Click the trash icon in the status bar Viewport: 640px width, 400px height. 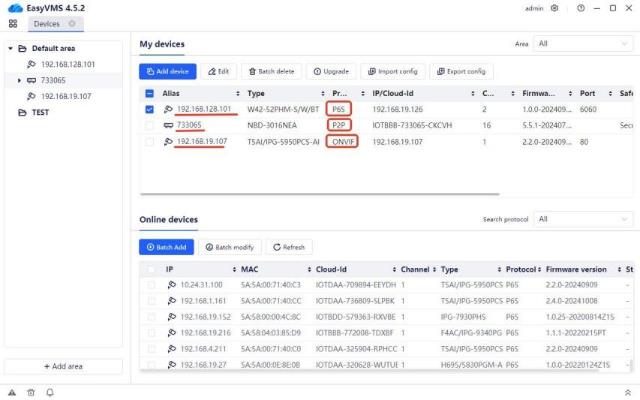click(31, 391)
